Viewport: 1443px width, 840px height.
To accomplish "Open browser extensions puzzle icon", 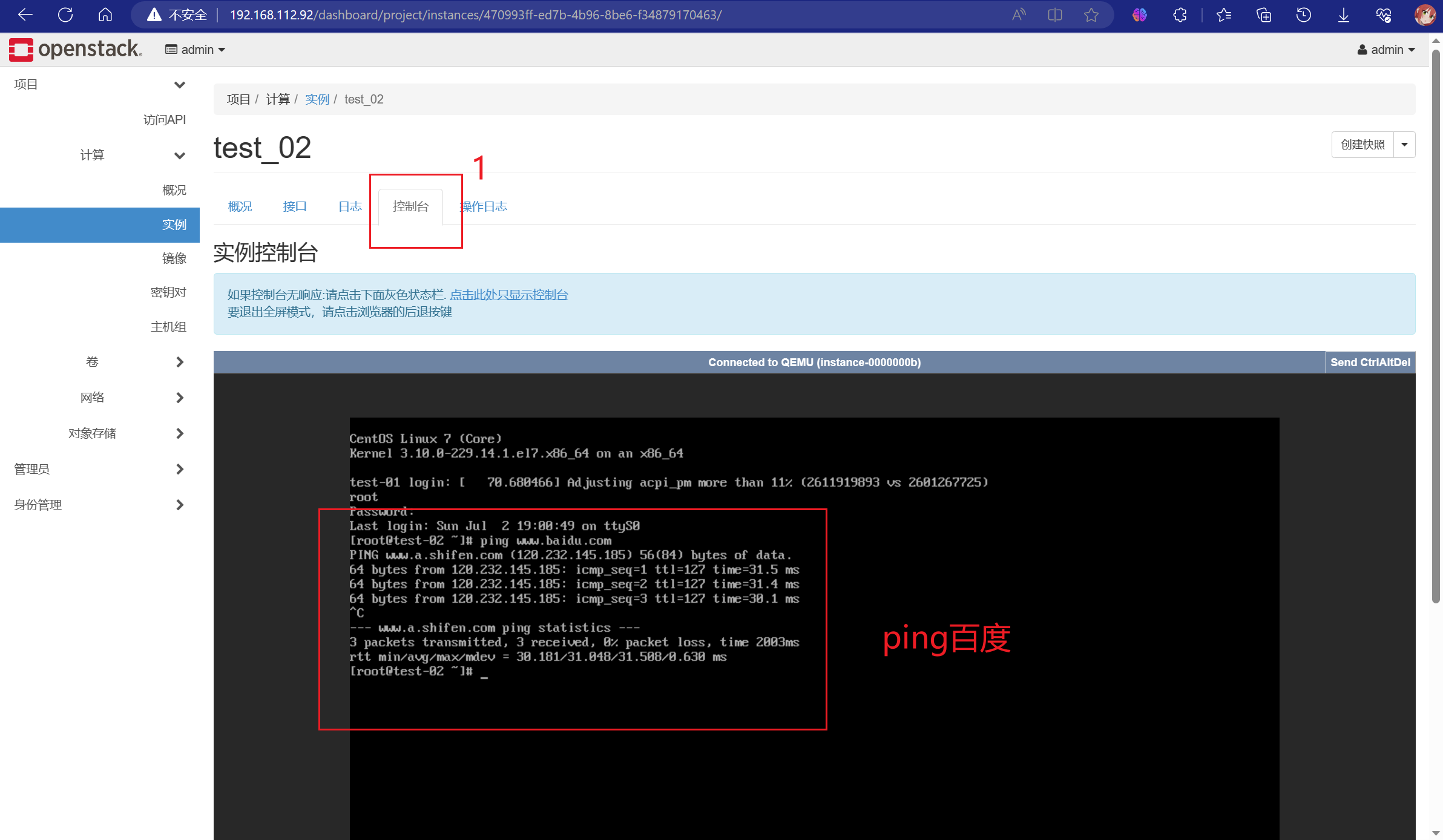I will click(1180, 15).
